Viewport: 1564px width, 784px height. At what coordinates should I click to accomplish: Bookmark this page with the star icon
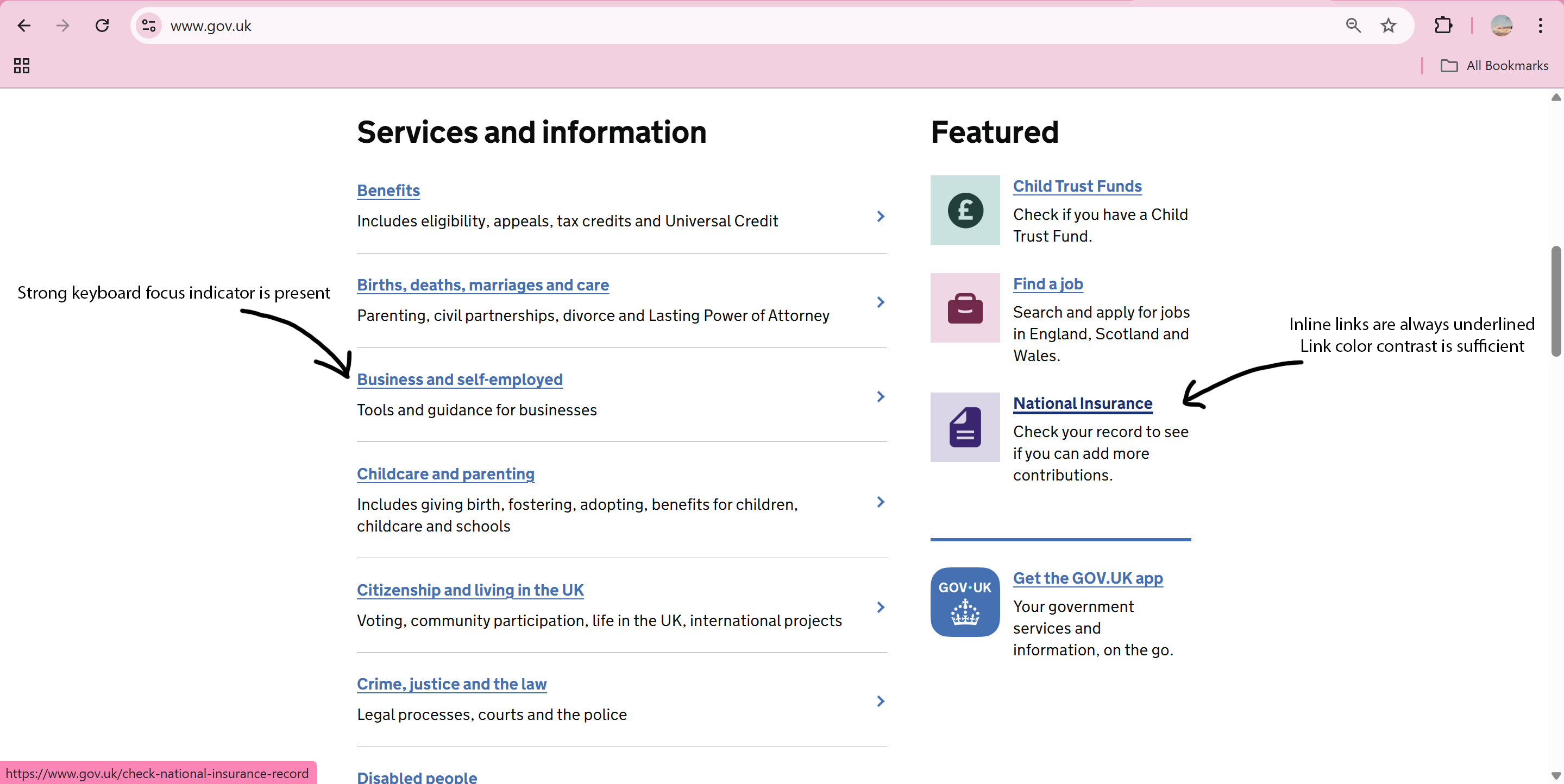tap(1388, 26)
